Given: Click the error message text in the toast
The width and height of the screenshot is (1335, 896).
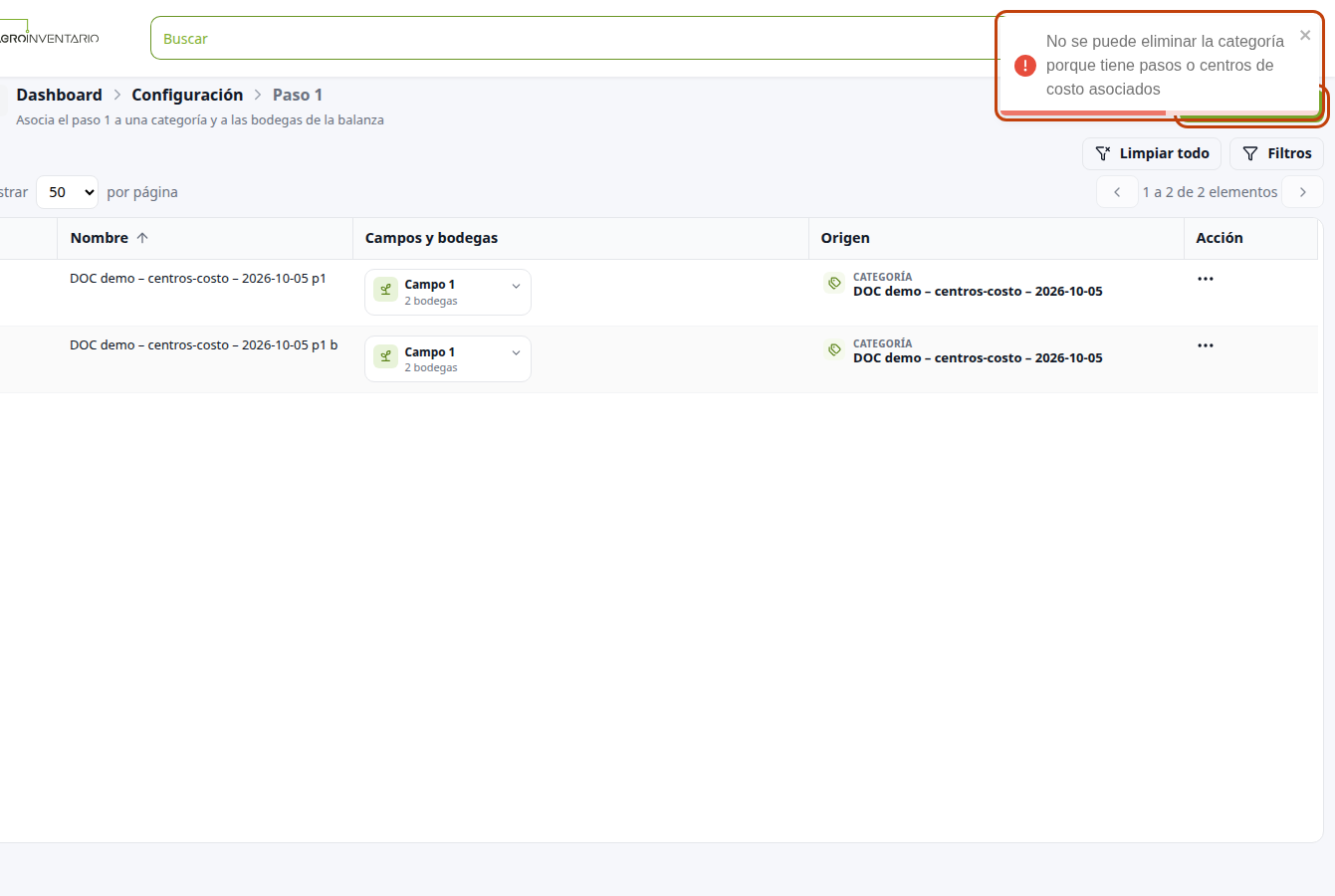Looking at the screenshot, I should tap(1165, 65).
